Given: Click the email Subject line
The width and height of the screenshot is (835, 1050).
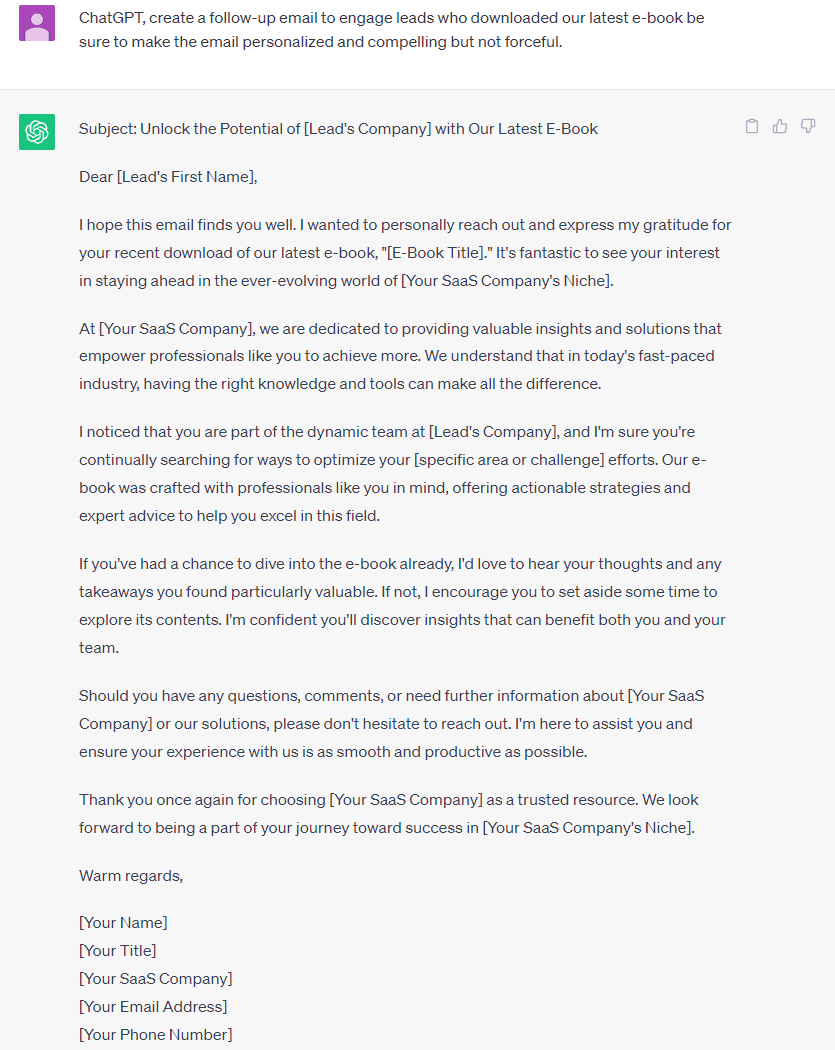Looking at the screenshot, I should (x=338, y=129).
